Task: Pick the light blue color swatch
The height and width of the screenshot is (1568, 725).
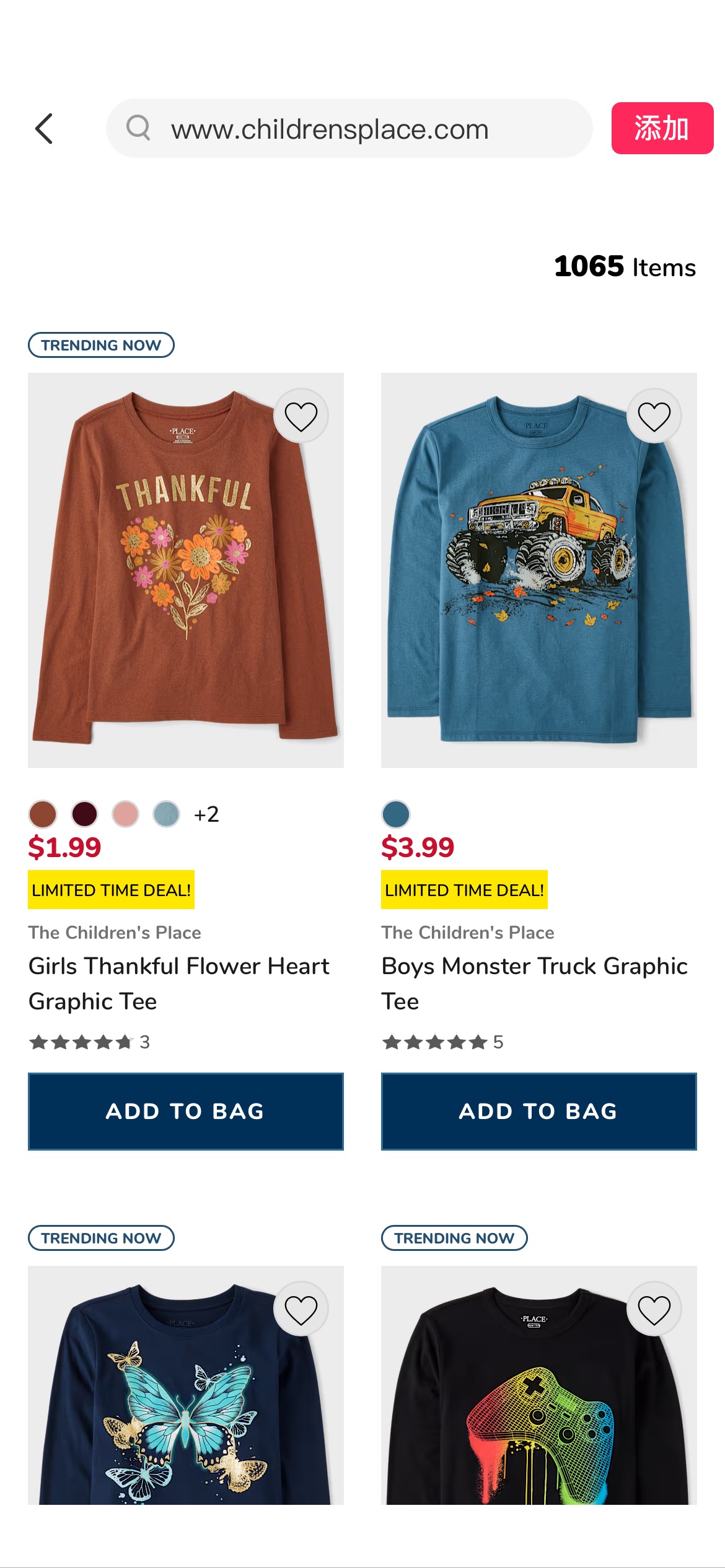Action: coord(166,814)
